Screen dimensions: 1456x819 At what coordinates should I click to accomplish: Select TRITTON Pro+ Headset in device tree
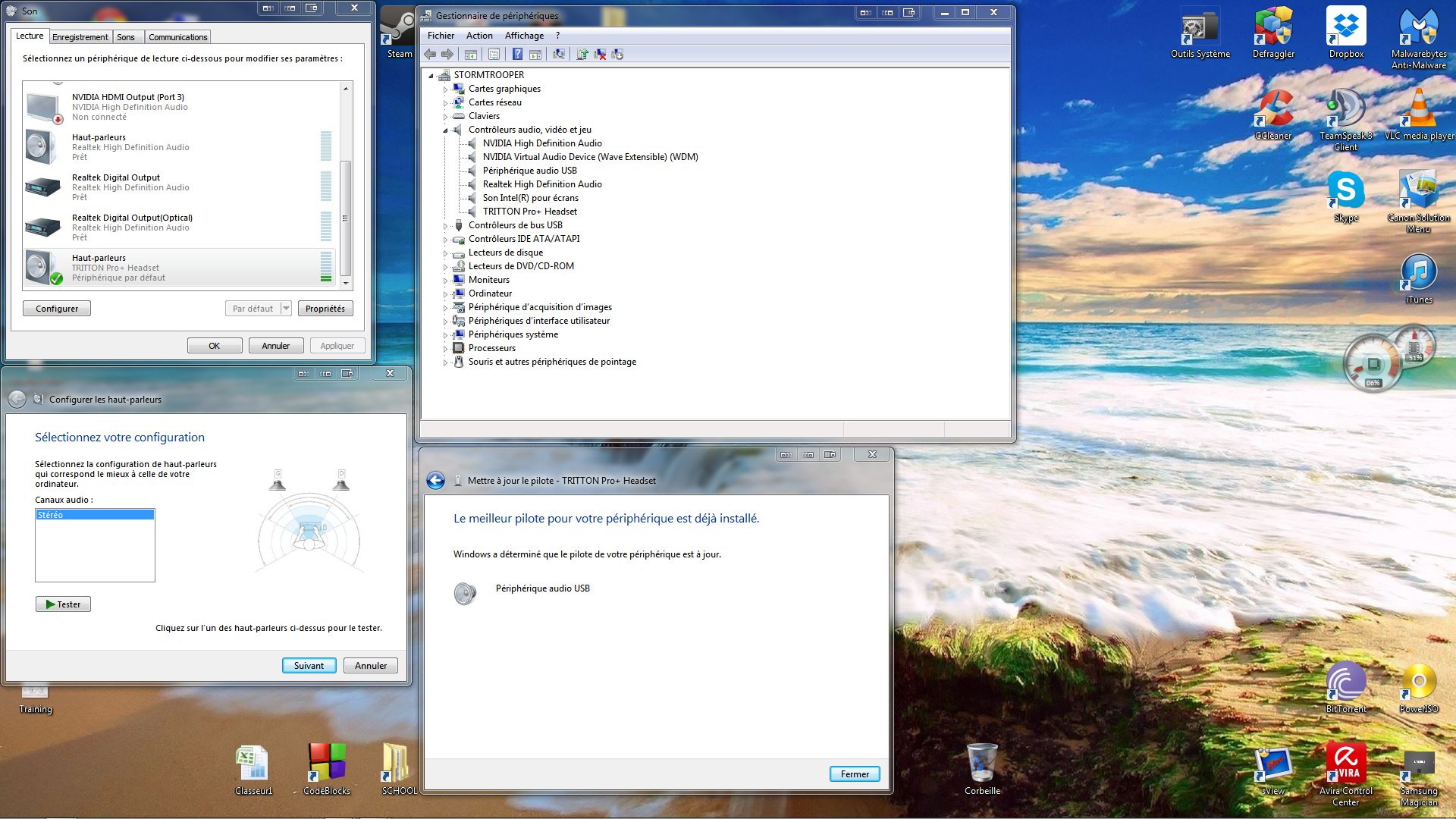coord(529,212)
